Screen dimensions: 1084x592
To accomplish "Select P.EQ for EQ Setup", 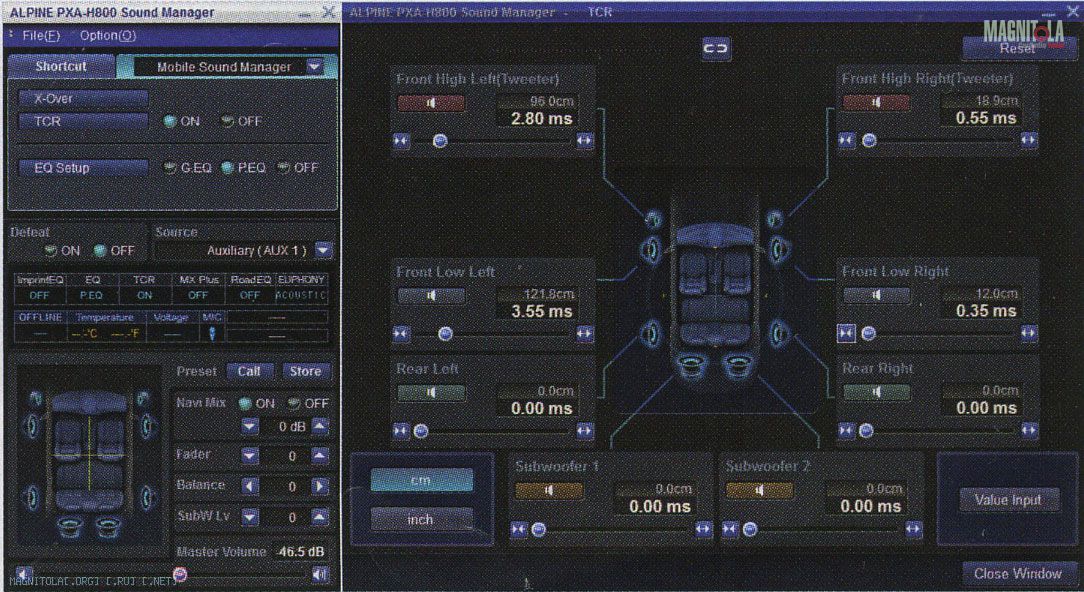I will pos(227,168).
